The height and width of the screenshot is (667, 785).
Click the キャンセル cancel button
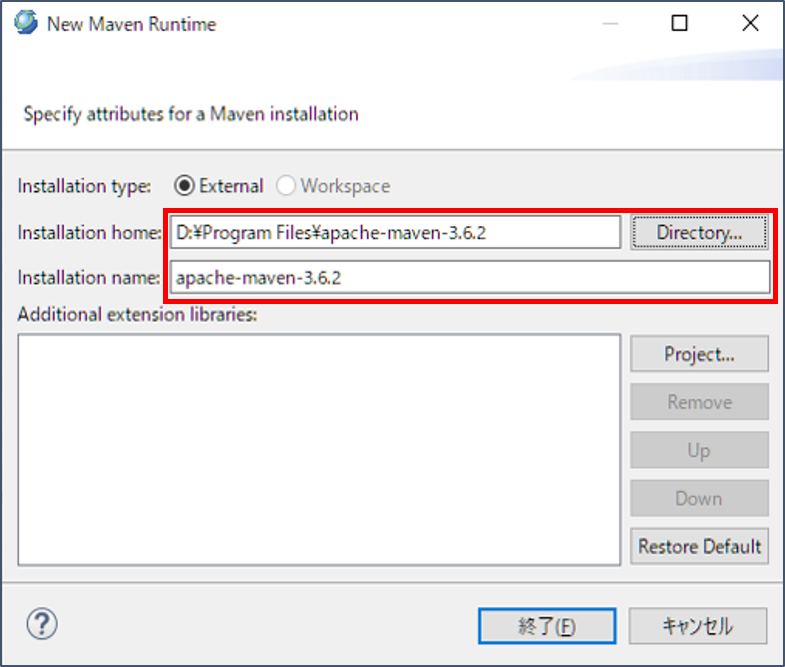[x=698, y=626]
